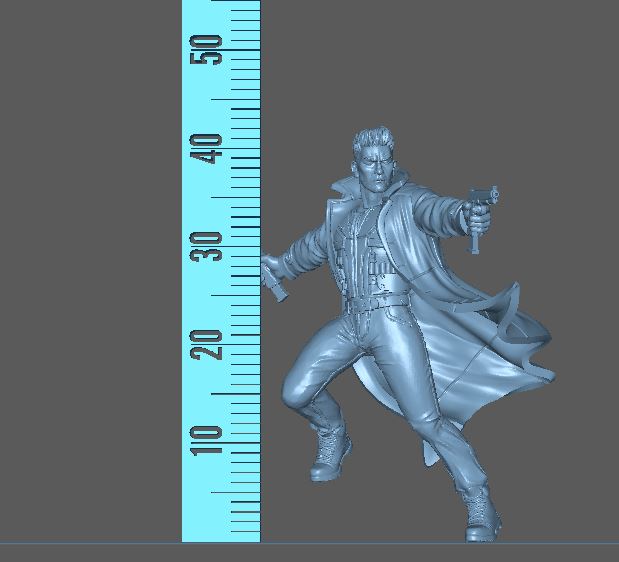
Task: Click the 50 mark on the ruler
Action: point(209,50)
